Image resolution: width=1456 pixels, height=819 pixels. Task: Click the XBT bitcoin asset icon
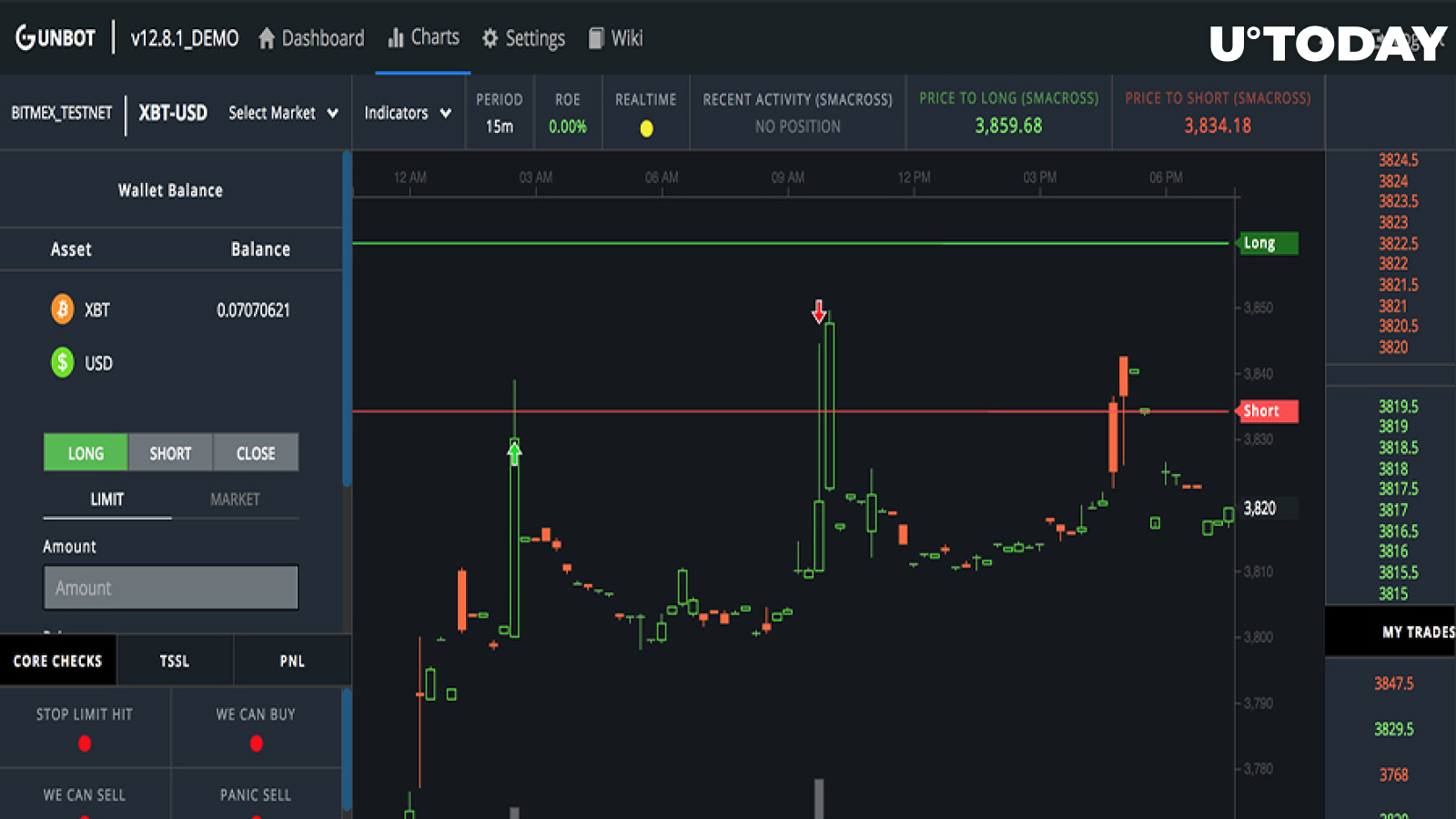(x=62, y=309)
